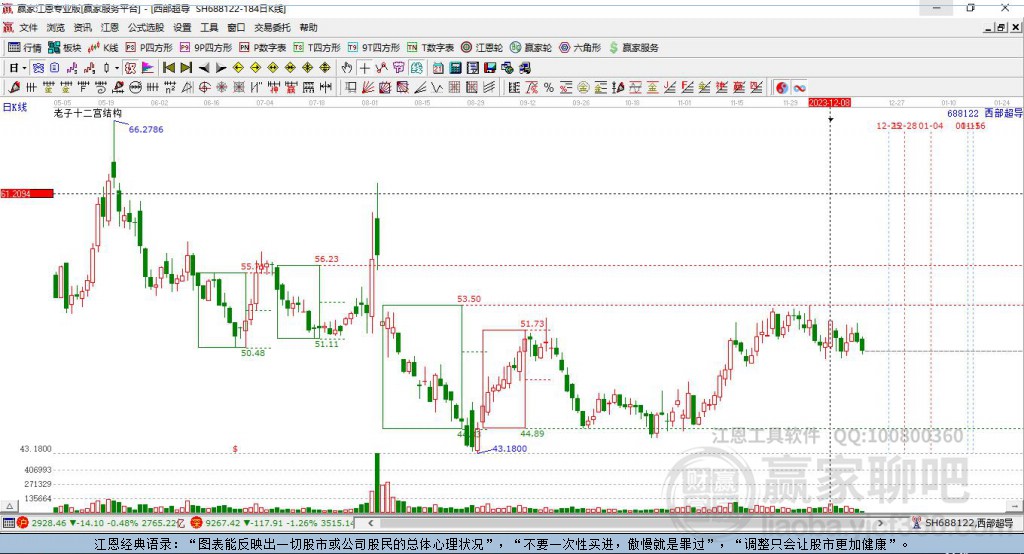Click the 行情 toolbar button

pyautogui.click(x=24, y=48)
